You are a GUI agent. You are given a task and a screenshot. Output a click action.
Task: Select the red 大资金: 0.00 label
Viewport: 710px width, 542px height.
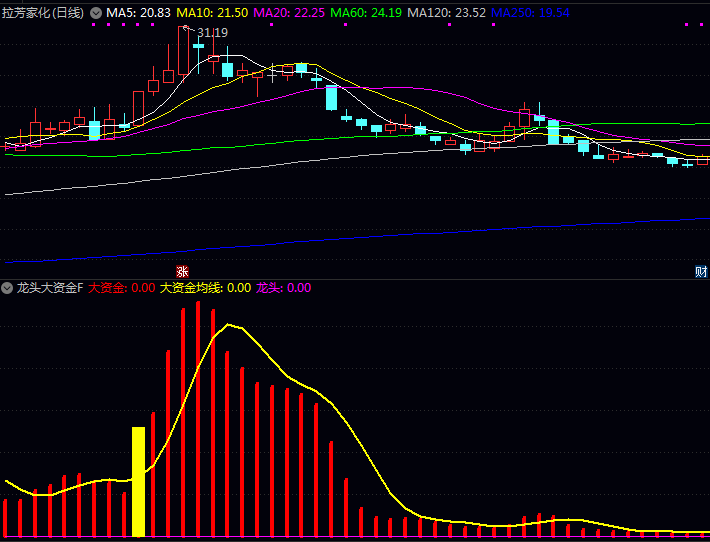[121, 288]
